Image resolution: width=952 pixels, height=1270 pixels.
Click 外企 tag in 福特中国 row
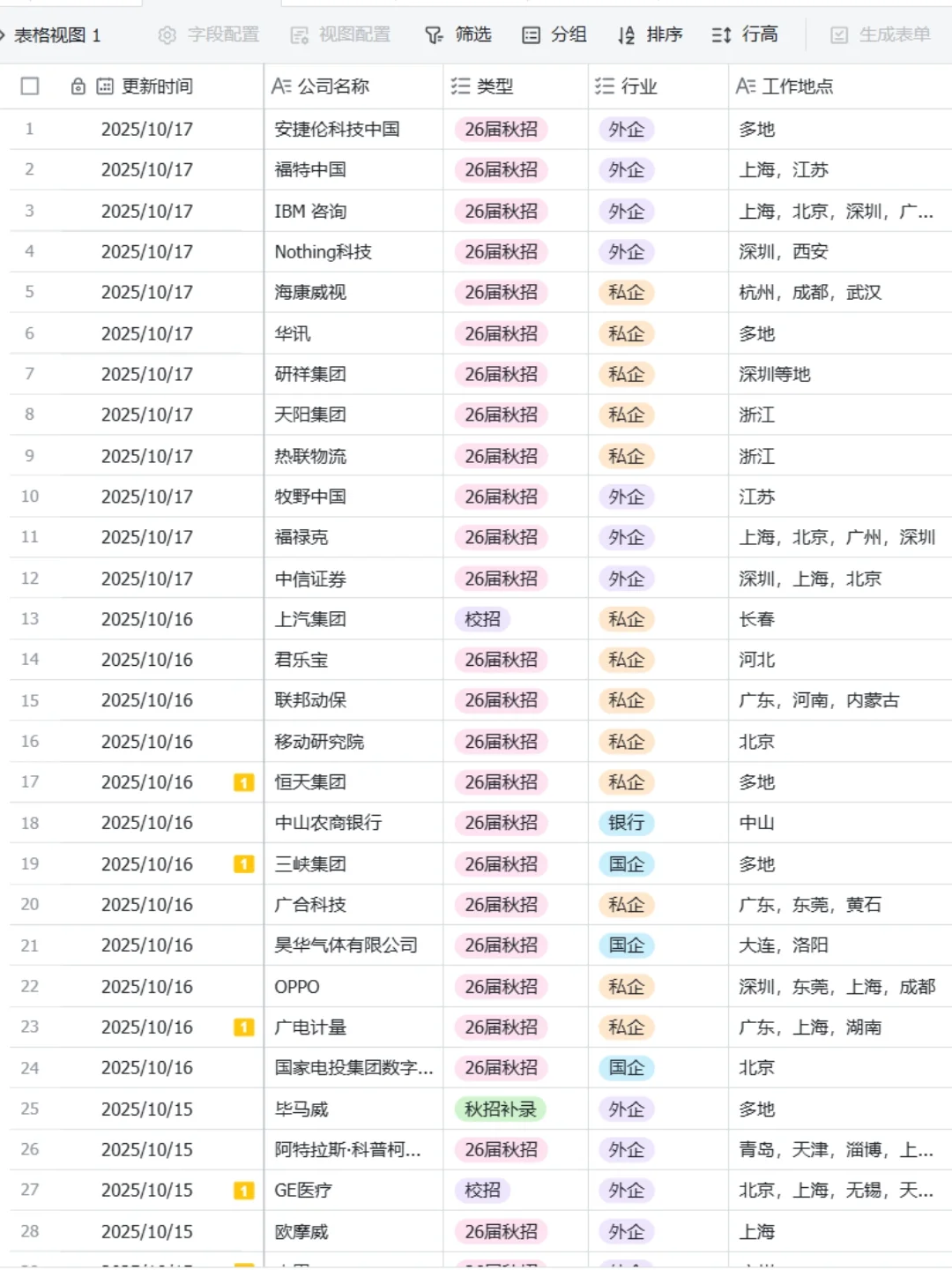point(627,169)
